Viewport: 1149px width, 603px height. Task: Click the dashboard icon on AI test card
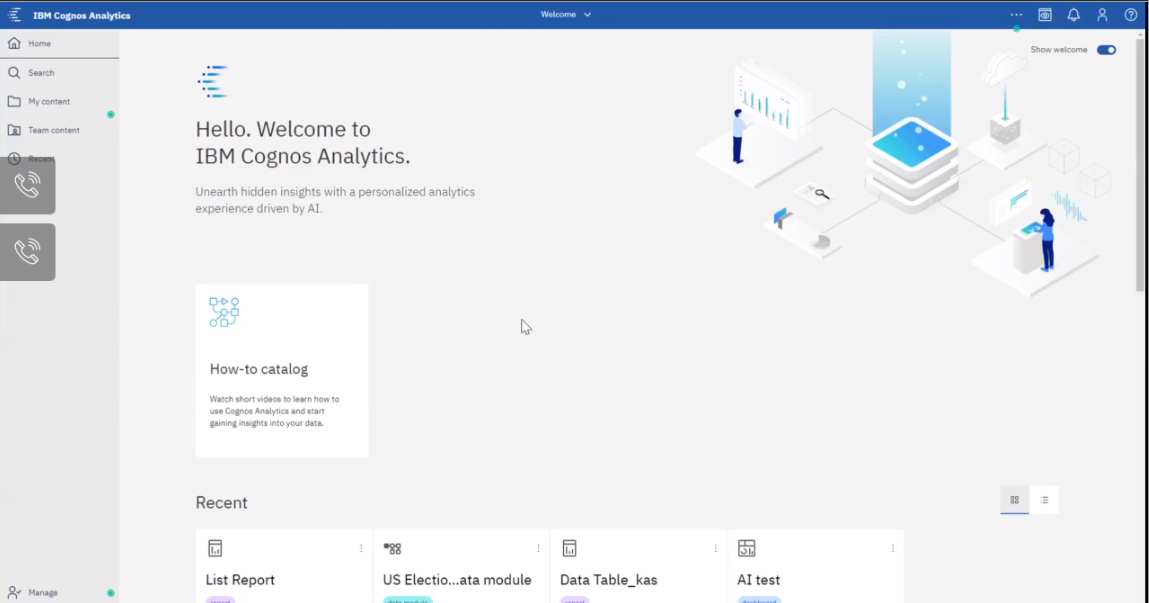click(747, 548)
